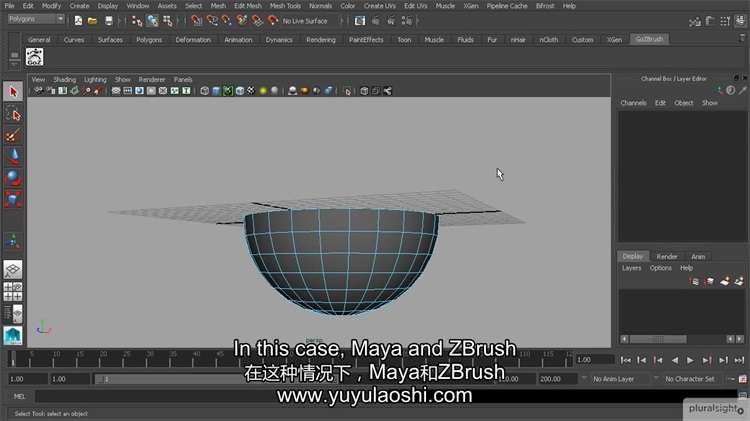
Task: Click the current frame field 1.00
Action: click(x=595, y=360)
